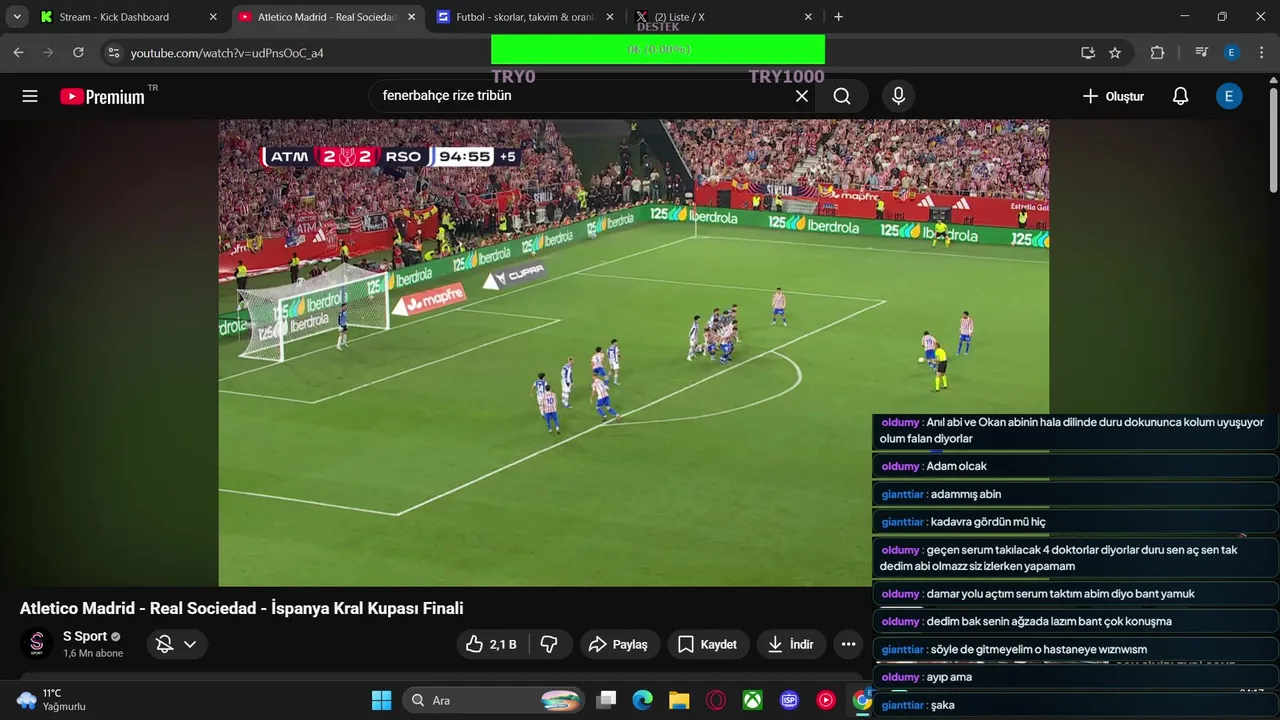Open the Chrome three-dot menu
Screen dimensions: 1280x720
pos(1261,53)
